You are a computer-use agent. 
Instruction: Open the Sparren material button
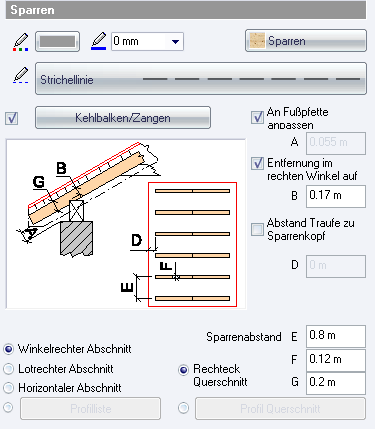tap(306, 41)
